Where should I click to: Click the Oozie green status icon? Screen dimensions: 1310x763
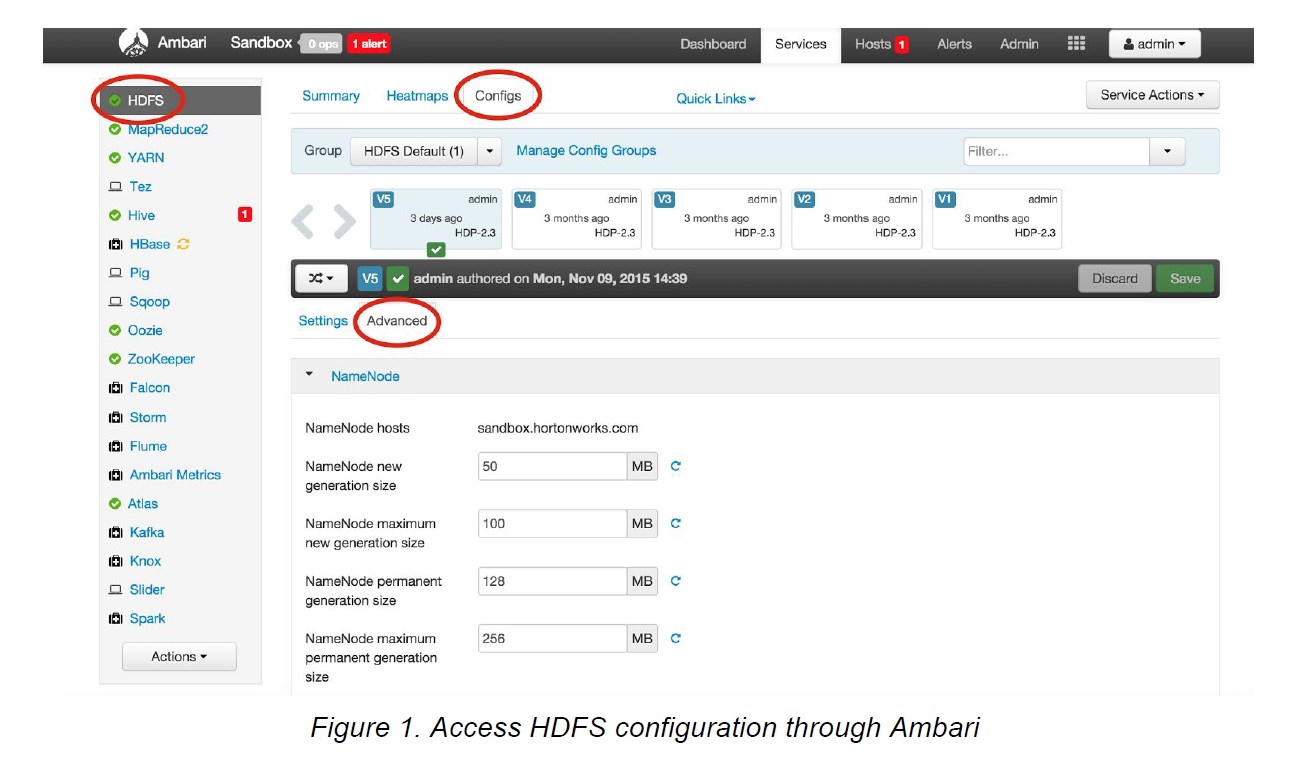[115, 331]
